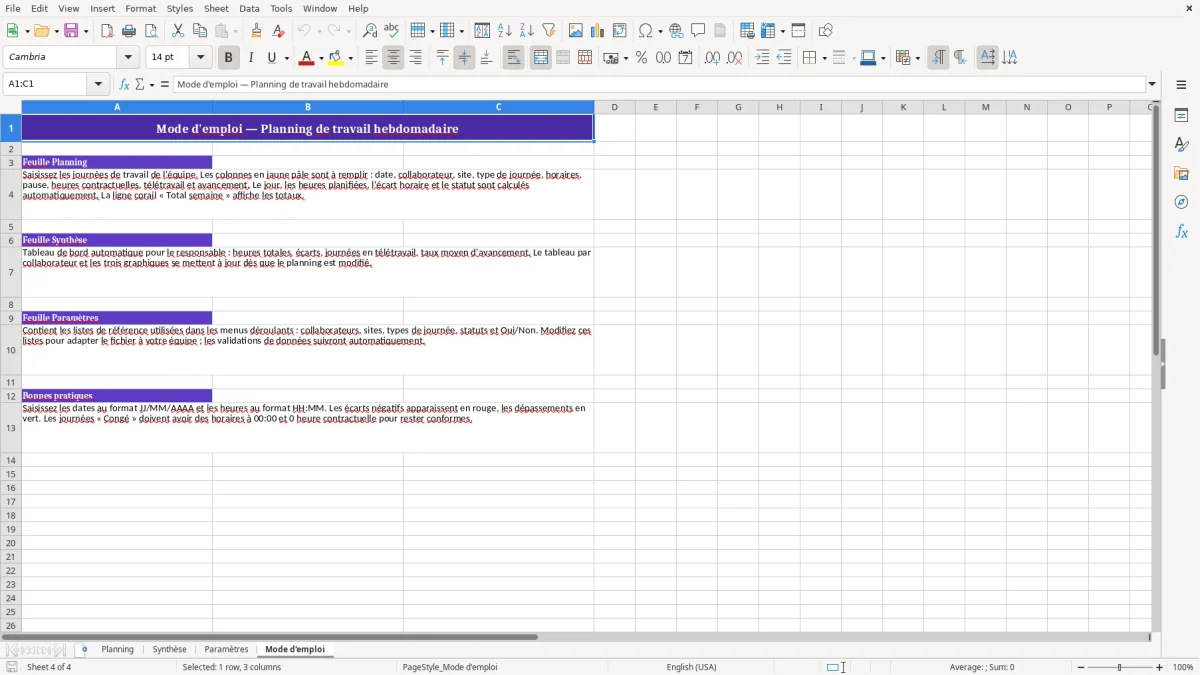Apply the red font color

tap(307, 58)
